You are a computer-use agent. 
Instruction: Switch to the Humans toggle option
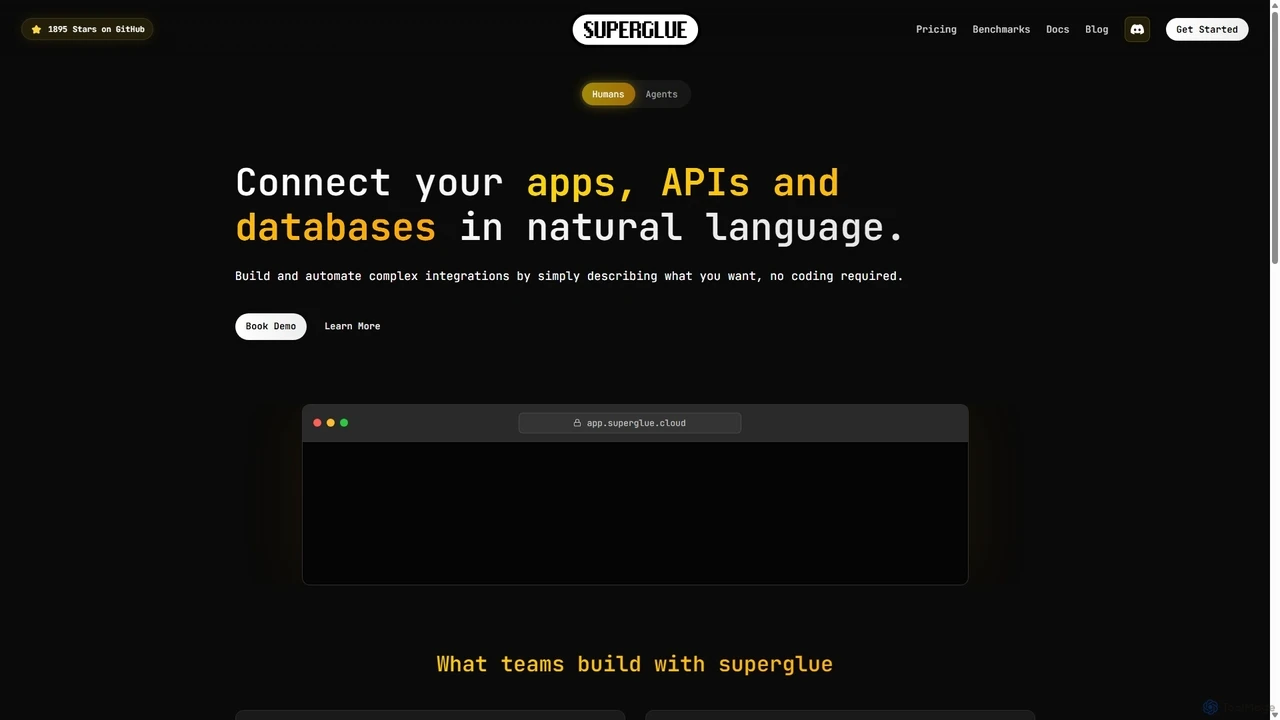tap(608, 94)
